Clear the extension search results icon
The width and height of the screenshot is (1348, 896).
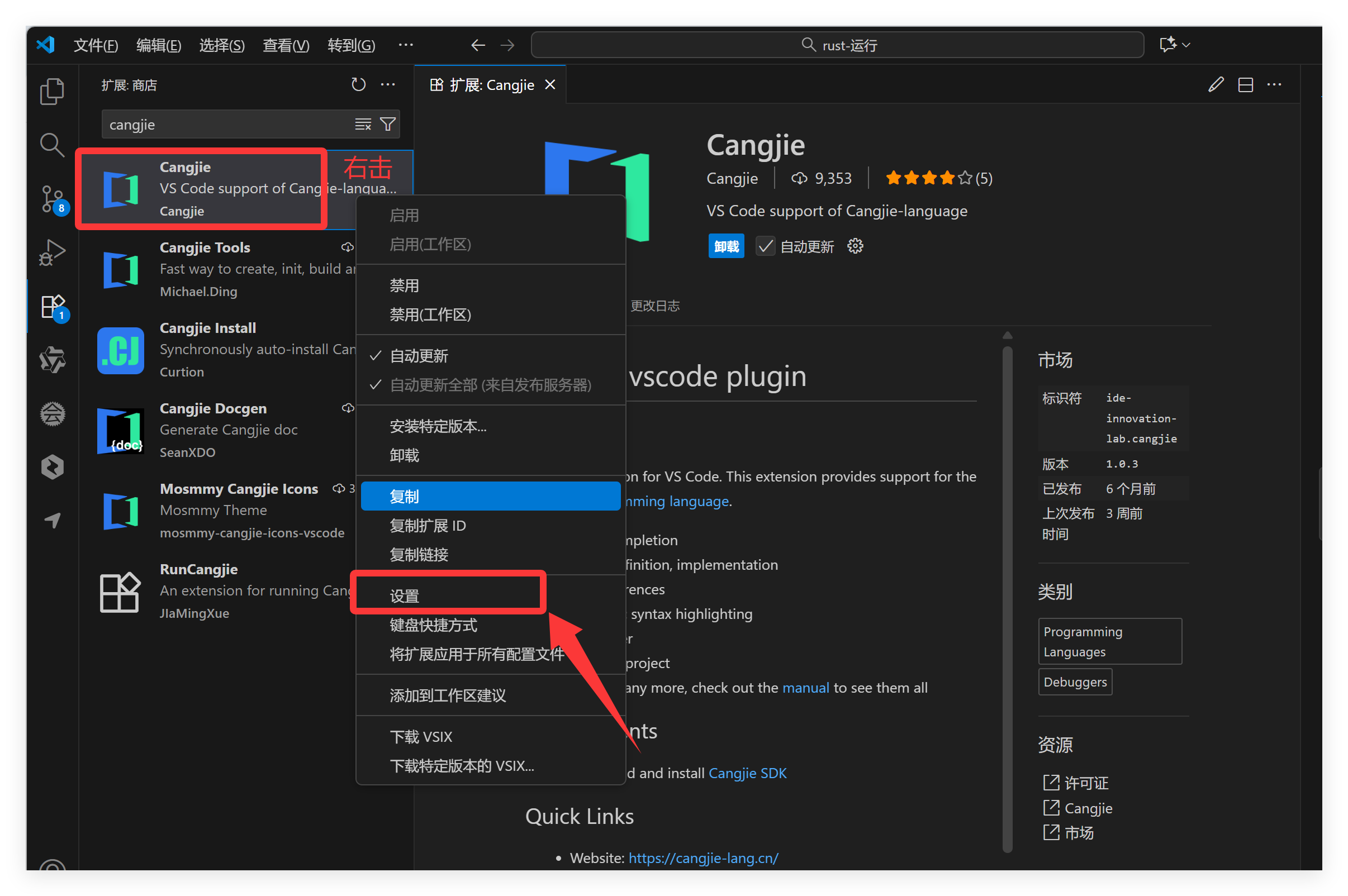[x=363, y=125]
